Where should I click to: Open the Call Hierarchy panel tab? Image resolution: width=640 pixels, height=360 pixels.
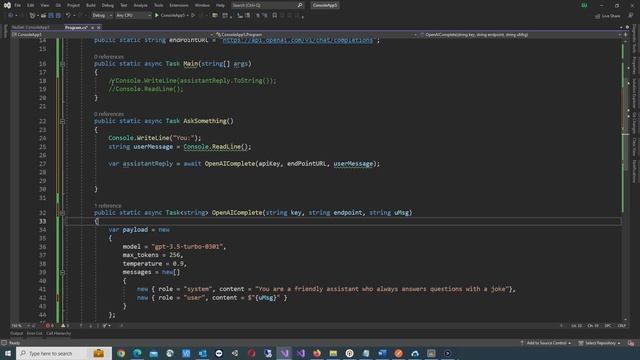(x=58, y=333)
